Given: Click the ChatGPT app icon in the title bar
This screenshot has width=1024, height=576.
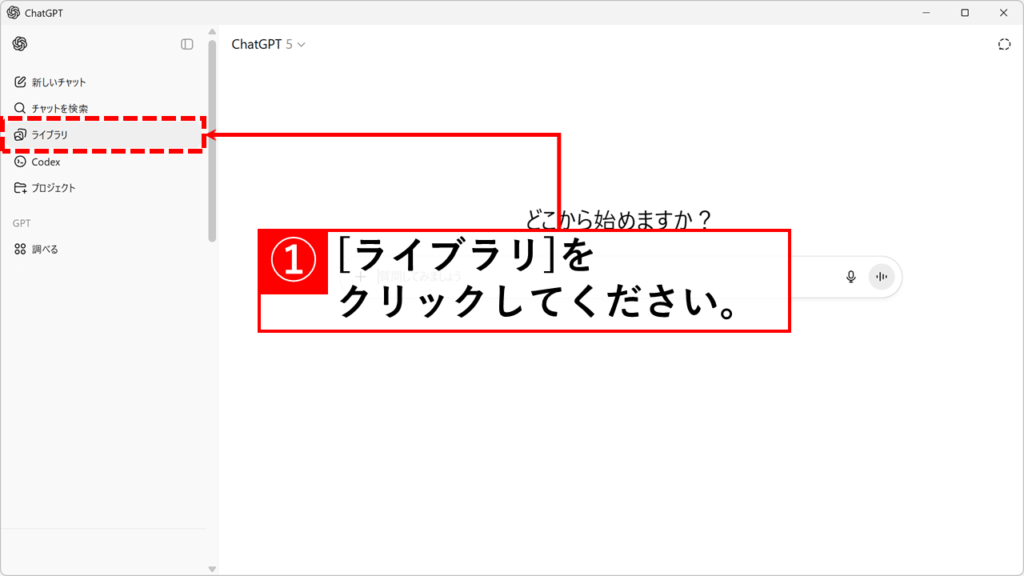Looking at the screenshot, I should tap(13, 13).
